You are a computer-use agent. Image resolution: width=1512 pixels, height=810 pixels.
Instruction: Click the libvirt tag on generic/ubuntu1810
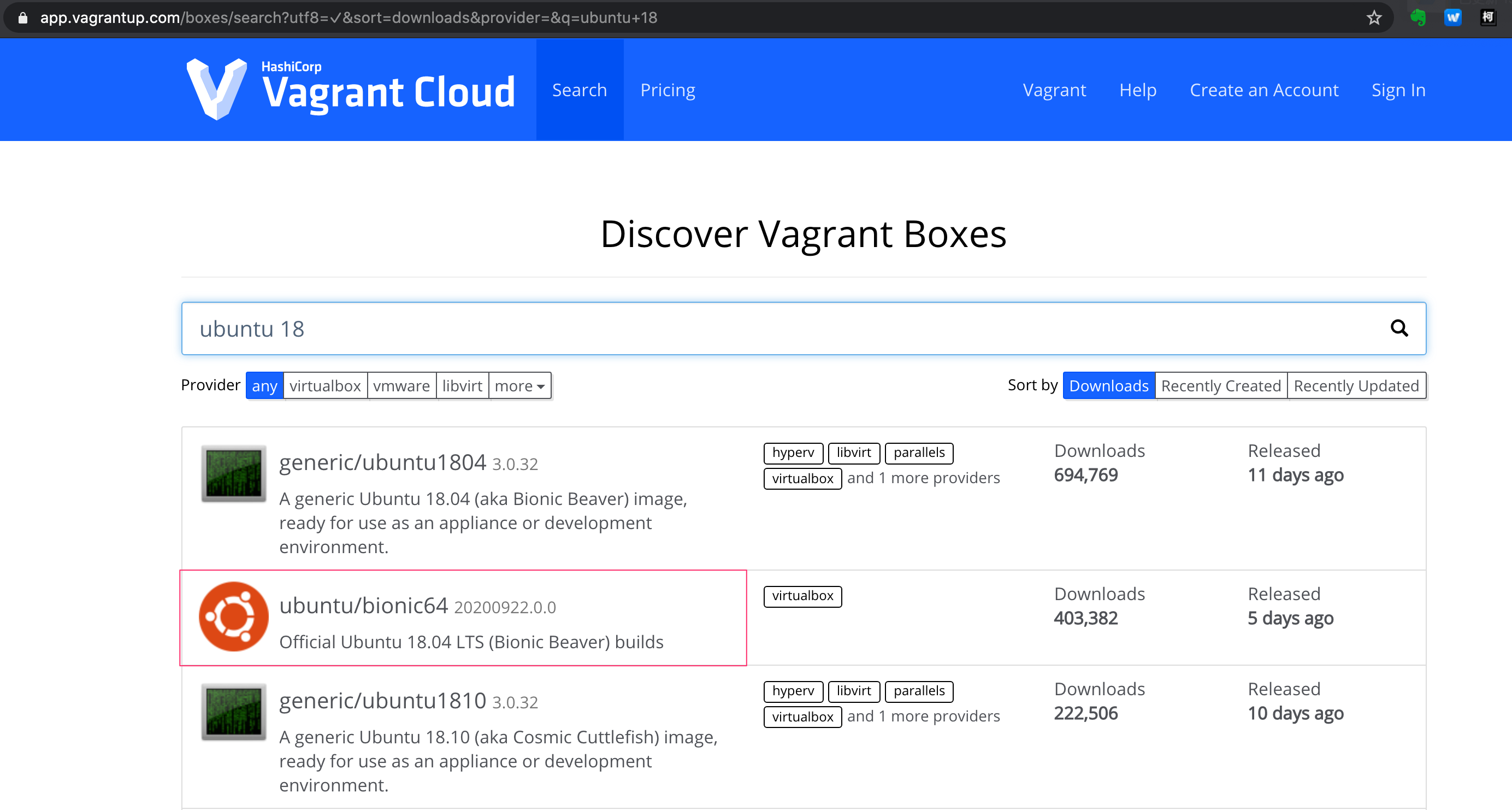(853, 691)
